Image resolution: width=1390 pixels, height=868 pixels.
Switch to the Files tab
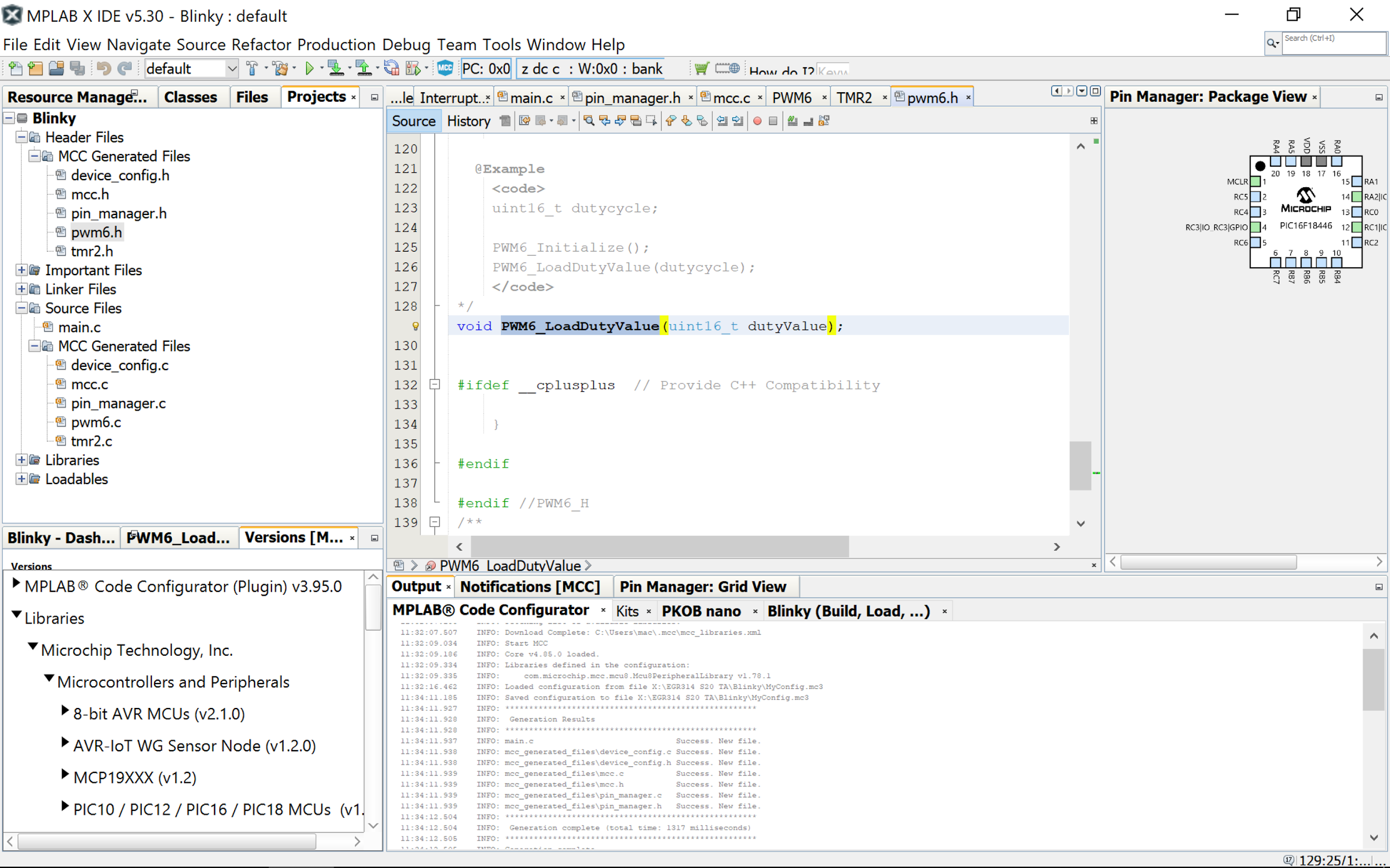point(251,97)
